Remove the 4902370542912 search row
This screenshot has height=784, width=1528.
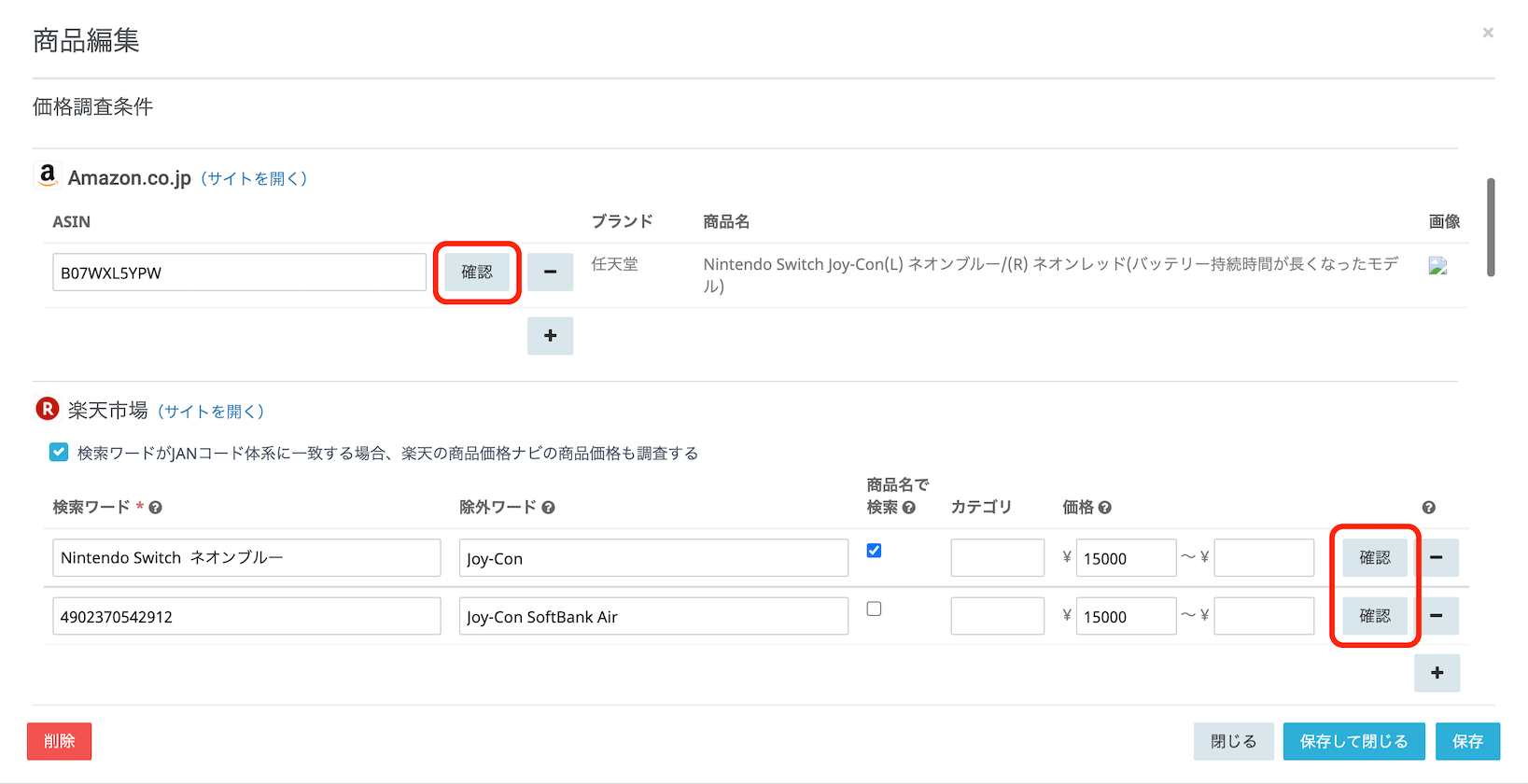[1437, 616]
